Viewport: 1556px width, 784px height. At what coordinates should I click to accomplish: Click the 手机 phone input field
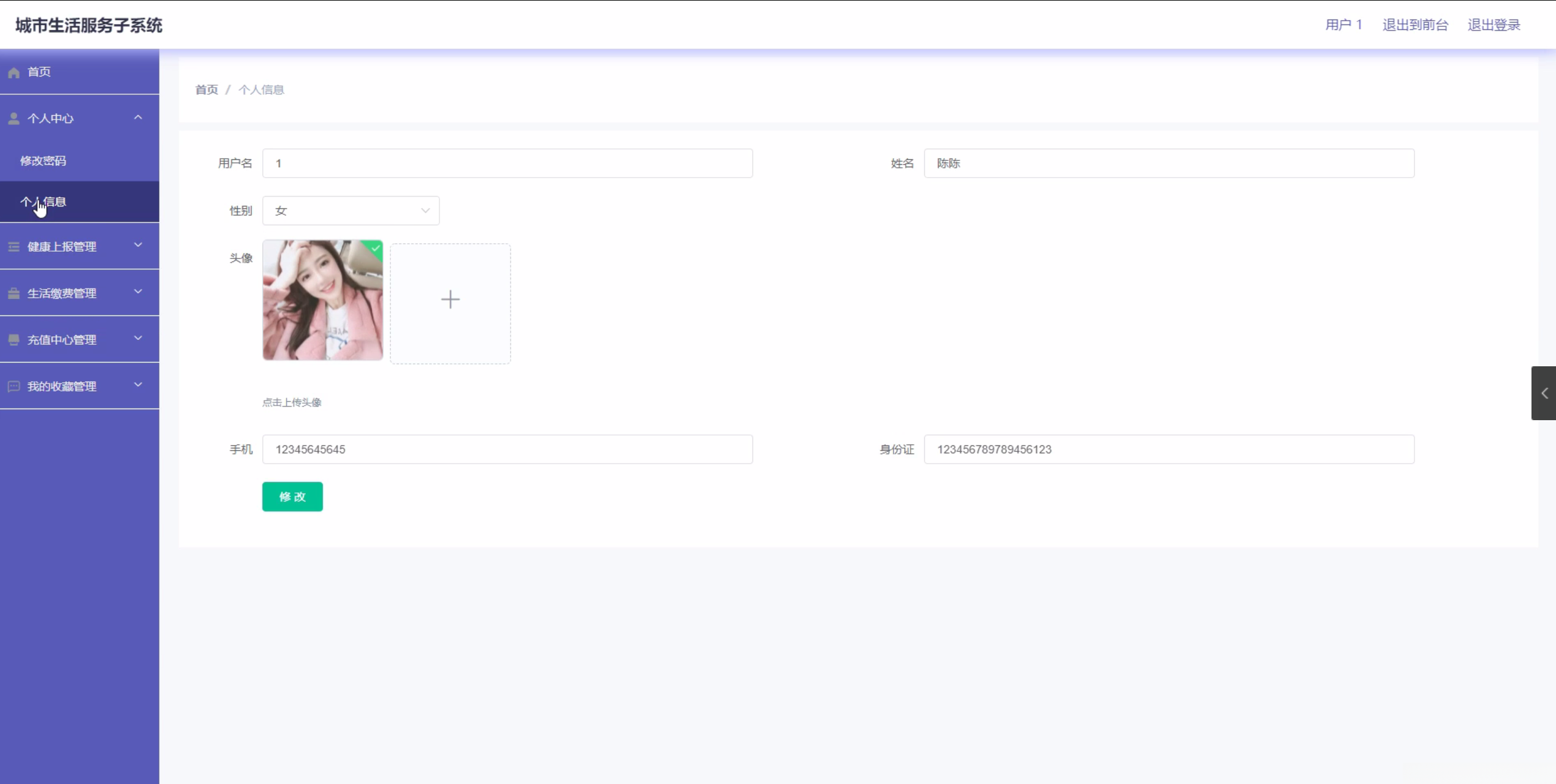click(x=507, y=450)
